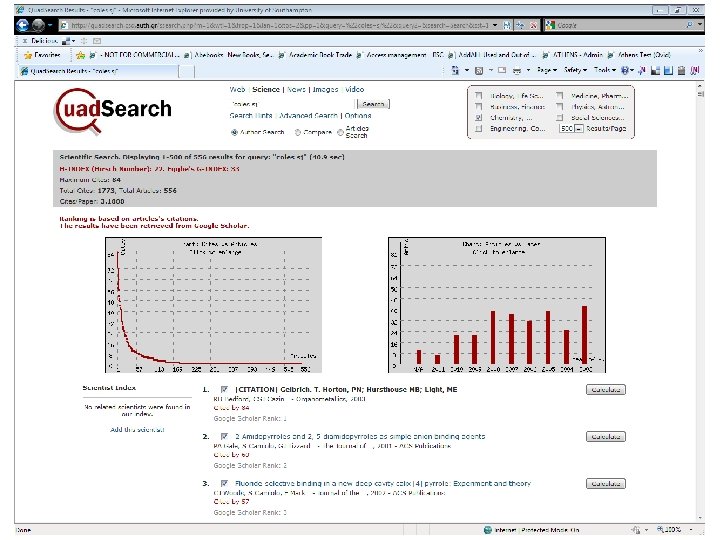The width and height of the screenshot is (720, 540).
Task: Click the blank New Tab button
Action: tap(186, 71)
